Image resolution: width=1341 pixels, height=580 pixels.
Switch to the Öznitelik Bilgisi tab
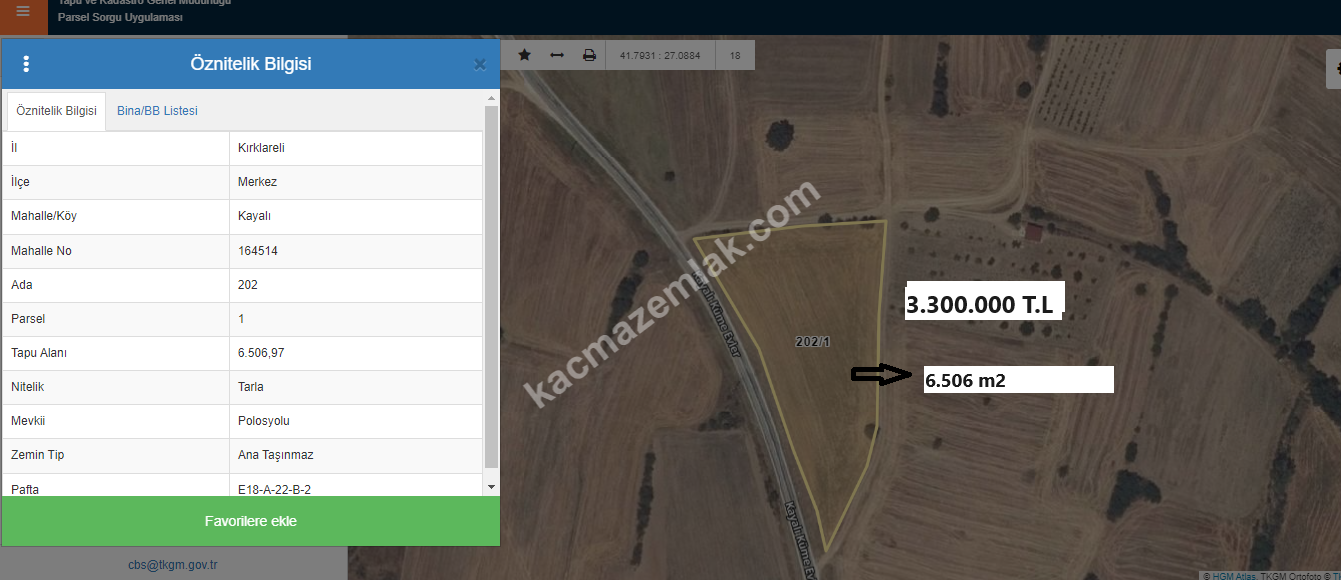pos(57,111)
